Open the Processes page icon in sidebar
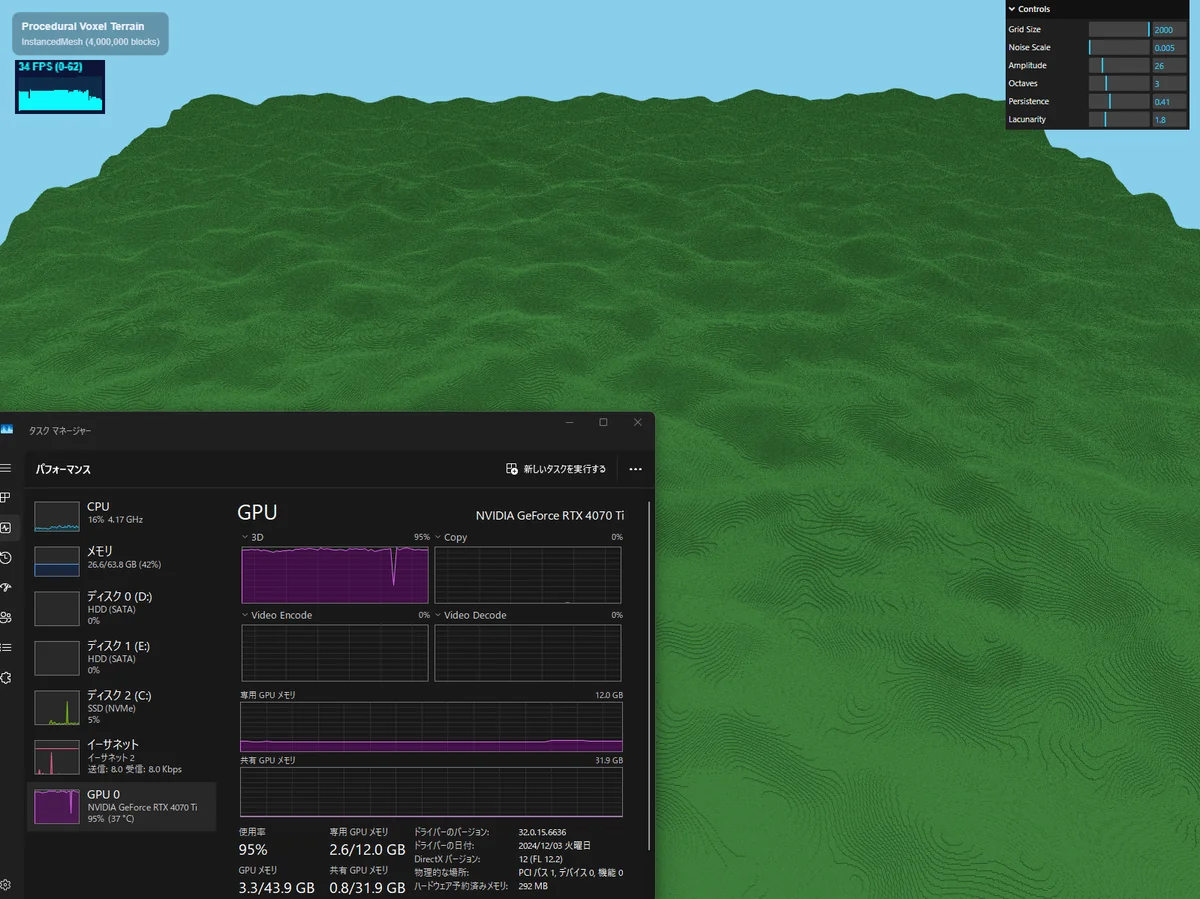 (5, 497)
